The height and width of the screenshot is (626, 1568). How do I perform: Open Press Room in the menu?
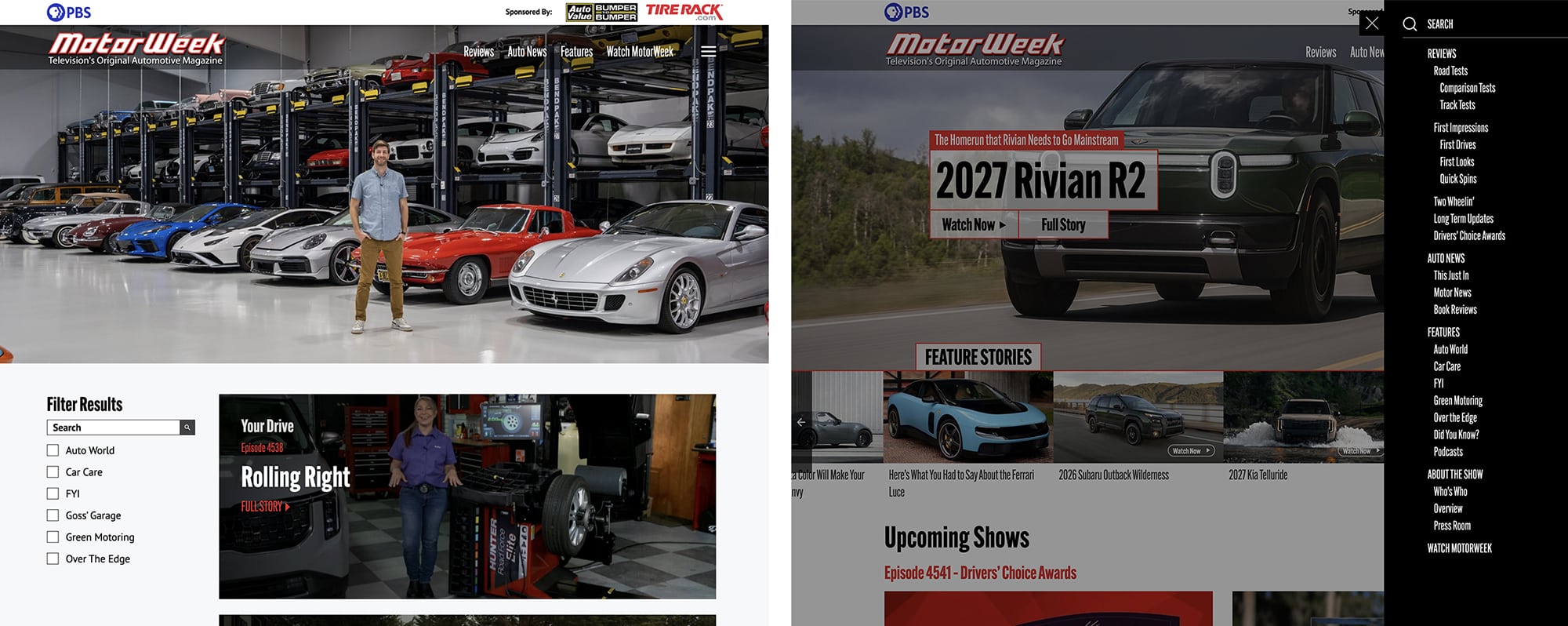coord(1452,526)
